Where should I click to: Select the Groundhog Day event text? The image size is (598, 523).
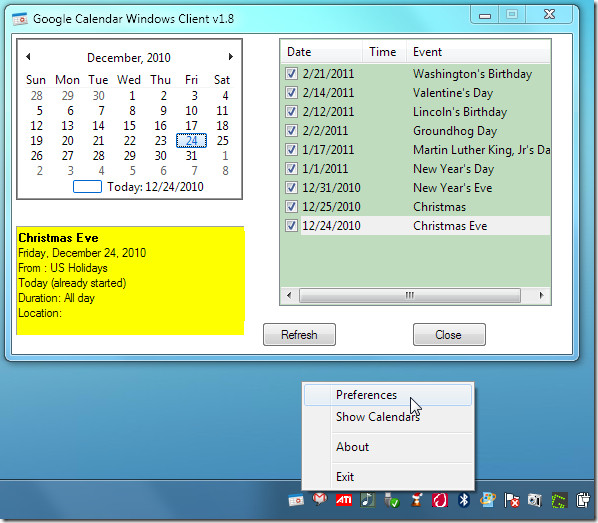click(x=455, y=131)
